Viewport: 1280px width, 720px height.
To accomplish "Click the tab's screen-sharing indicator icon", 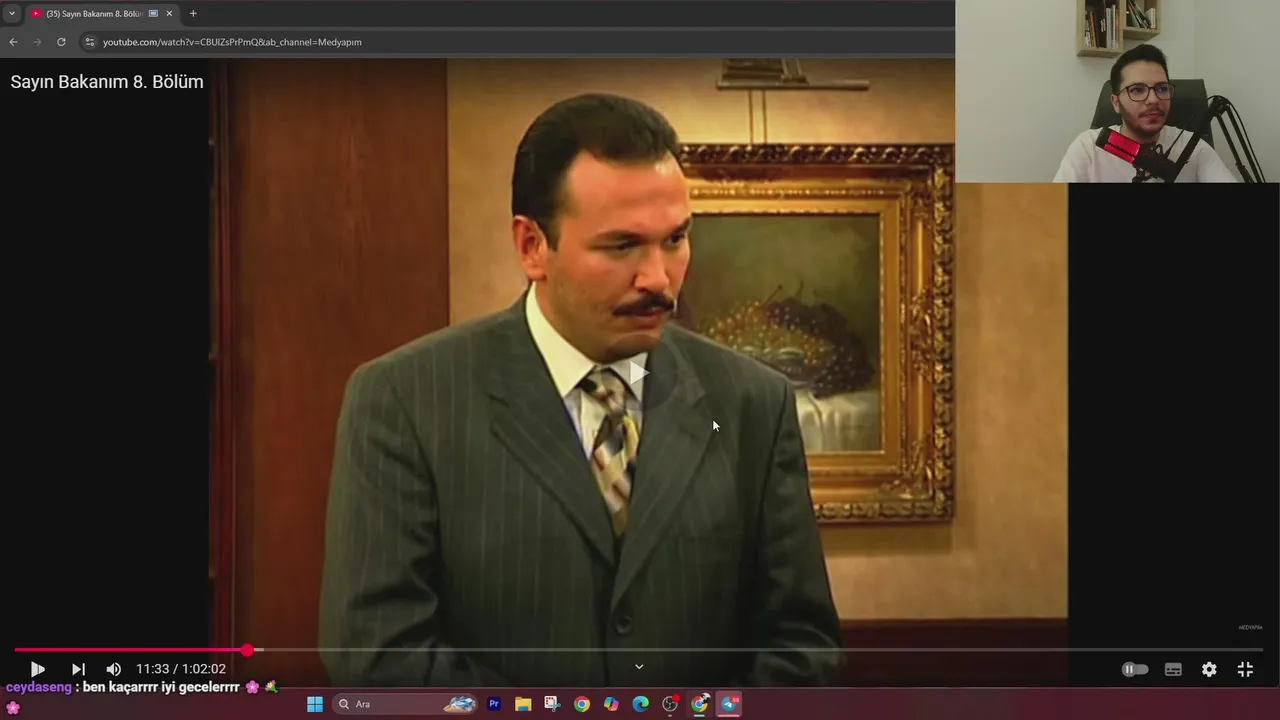I will point(153,14).
